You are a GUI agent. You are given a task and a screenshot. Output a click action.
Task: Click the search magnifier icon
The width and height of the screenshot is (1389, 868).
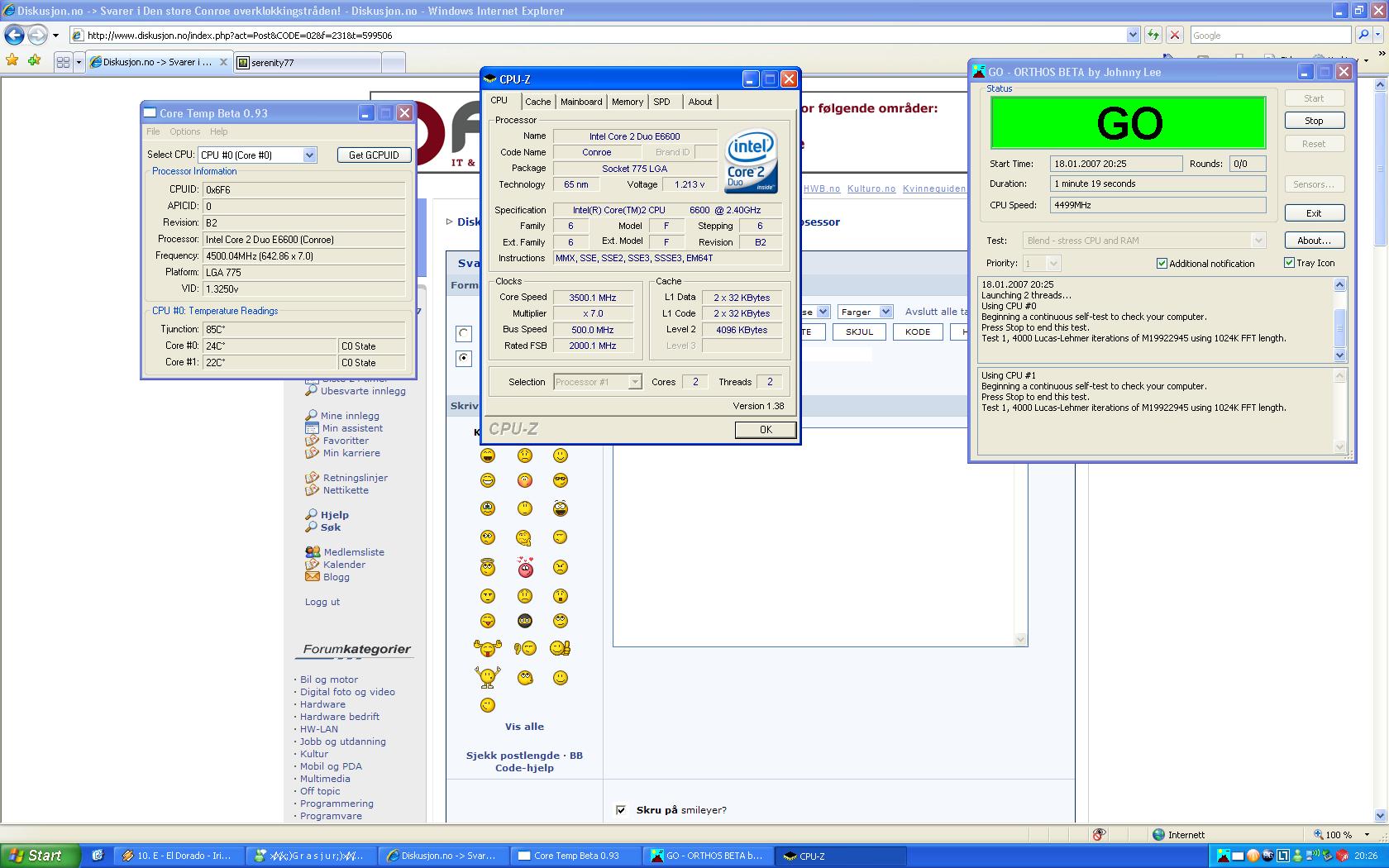[1363, 35]
